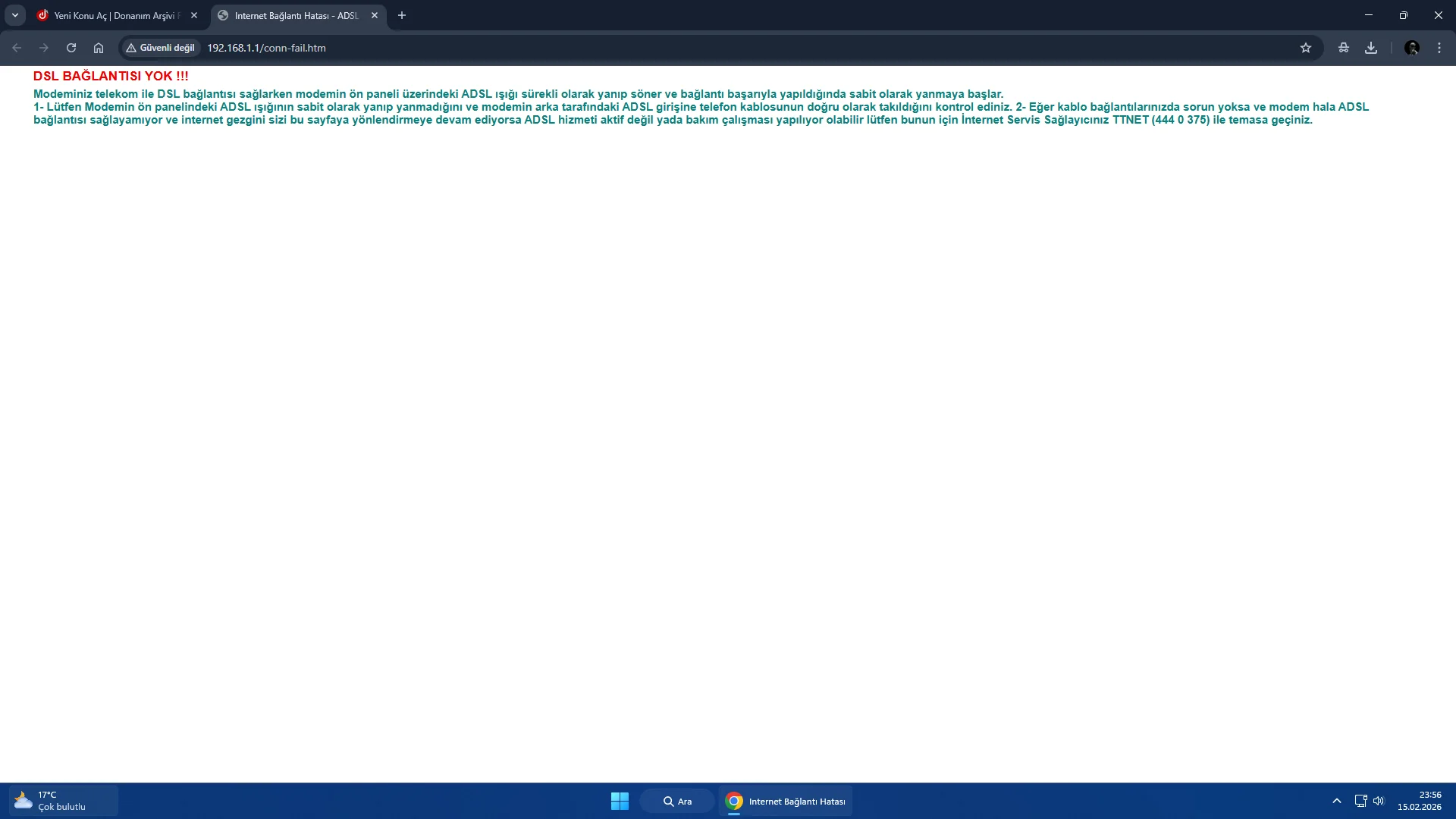Go to the browser home page
Viewport: 1456px width, 819px height.
point(99,48)
